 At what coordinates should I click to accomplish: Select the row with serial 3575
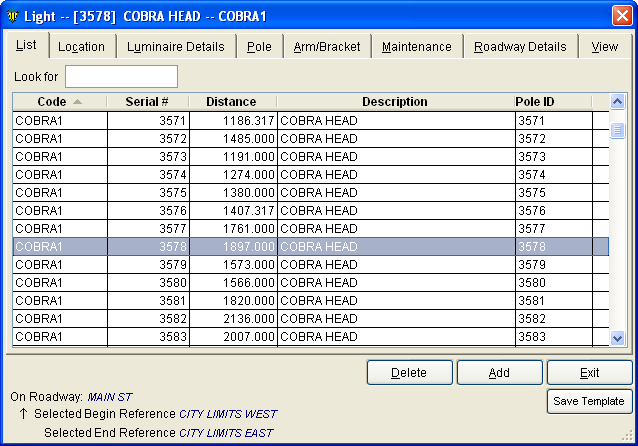tap(311, 192)
